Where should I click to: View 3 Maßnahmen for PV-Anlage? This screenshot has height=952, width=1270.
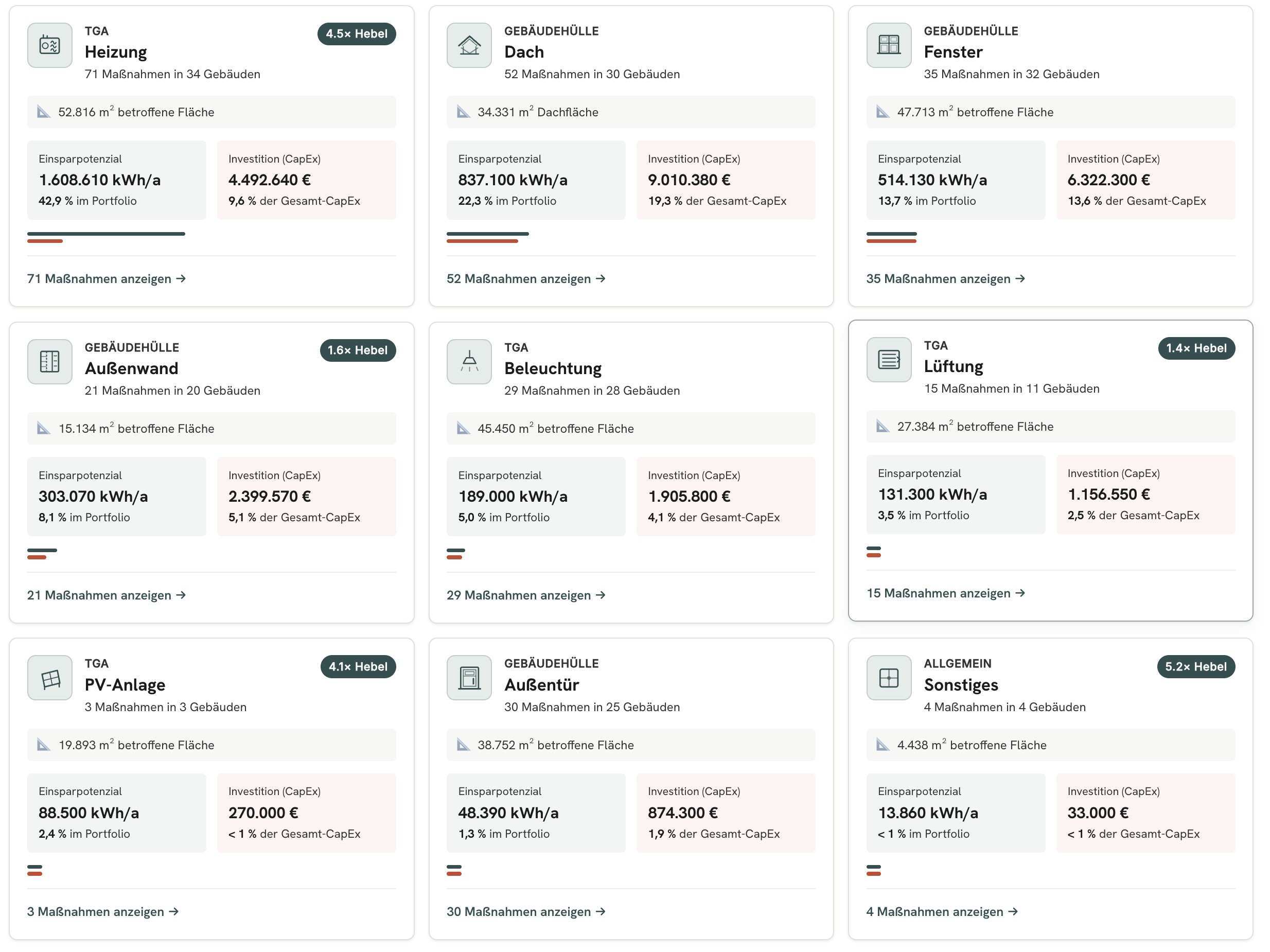[103, 911]
